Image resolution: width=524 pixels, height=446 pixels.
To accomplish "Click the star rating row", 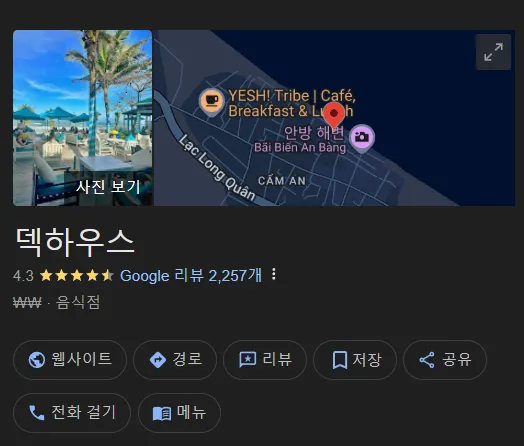I will tap(77, 276).
